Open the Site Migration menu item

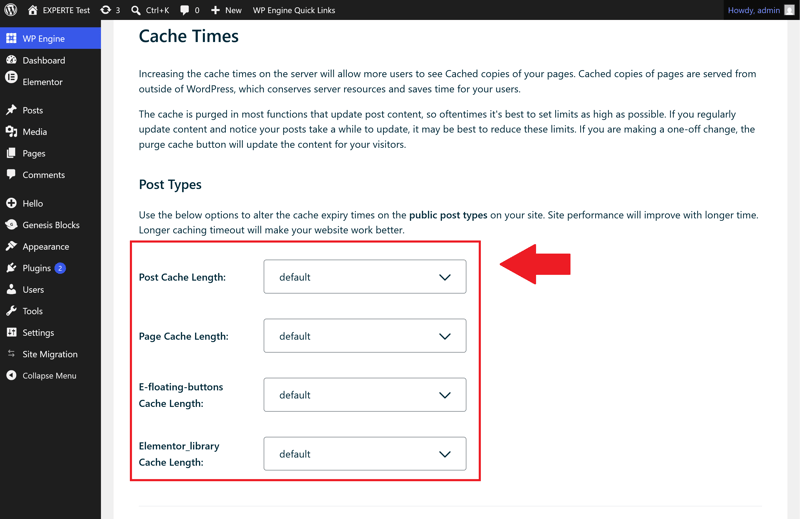pos(51,354)
